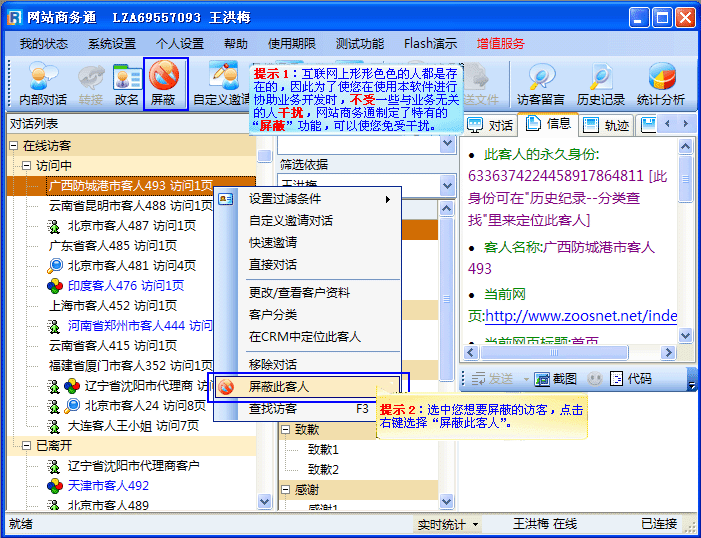
Task: Collapse the 在线访客 tree group
Action: [13, 146]
